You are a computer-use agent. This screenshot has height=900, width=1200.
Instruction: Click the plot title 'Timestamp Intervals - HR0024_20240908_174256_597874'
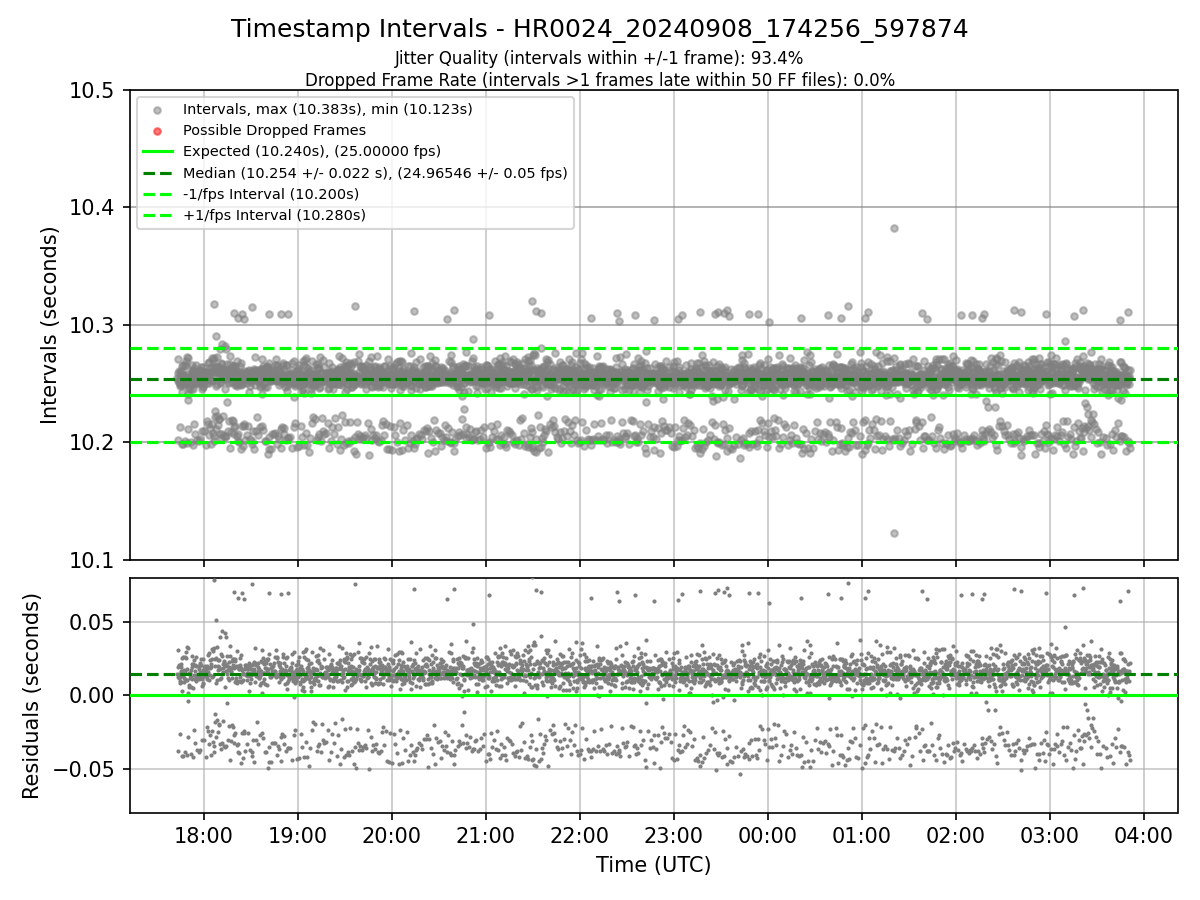coord(599,29)
